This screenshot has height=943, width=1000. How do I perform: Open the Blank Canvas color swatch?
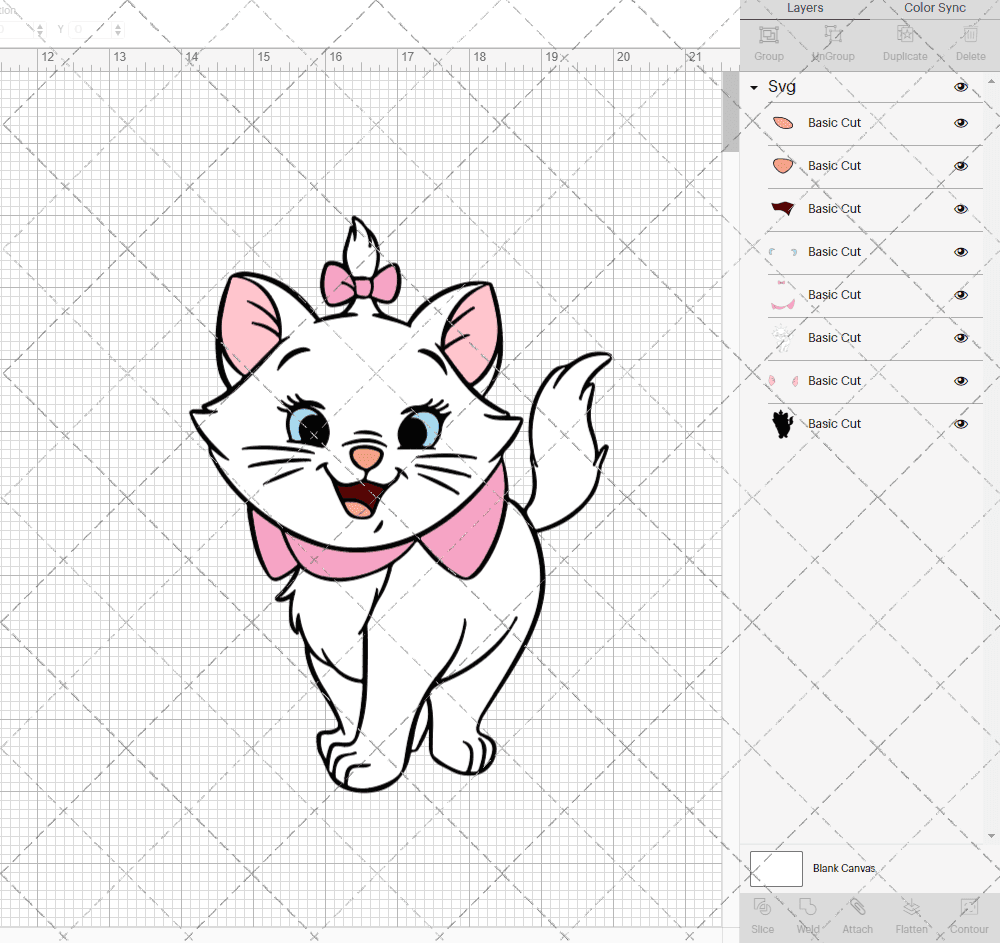pos(776,868)
